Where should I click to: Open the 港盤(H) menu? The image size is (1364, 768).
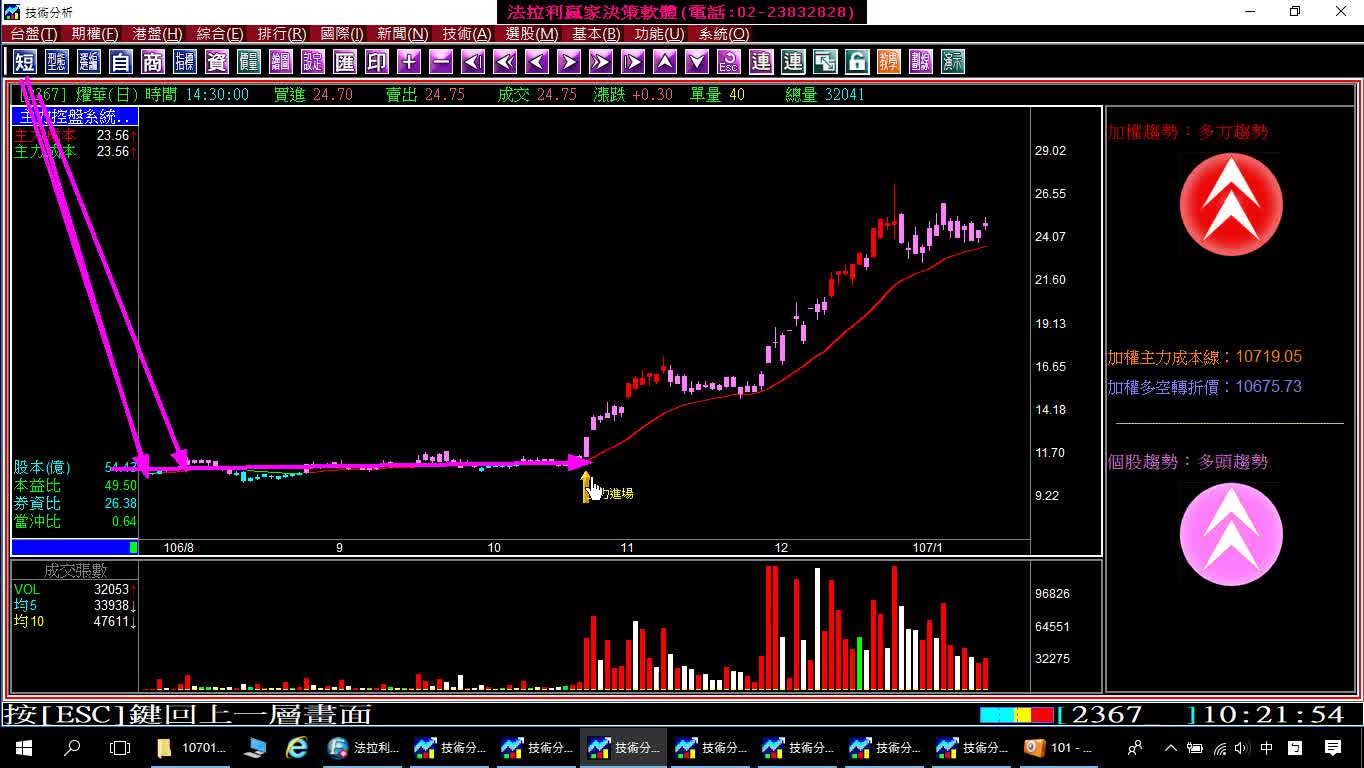coord(158,34)
